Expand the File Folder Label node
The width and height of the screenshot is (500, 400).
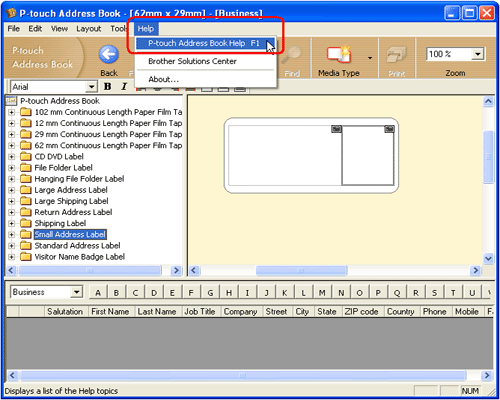point(11,168)
